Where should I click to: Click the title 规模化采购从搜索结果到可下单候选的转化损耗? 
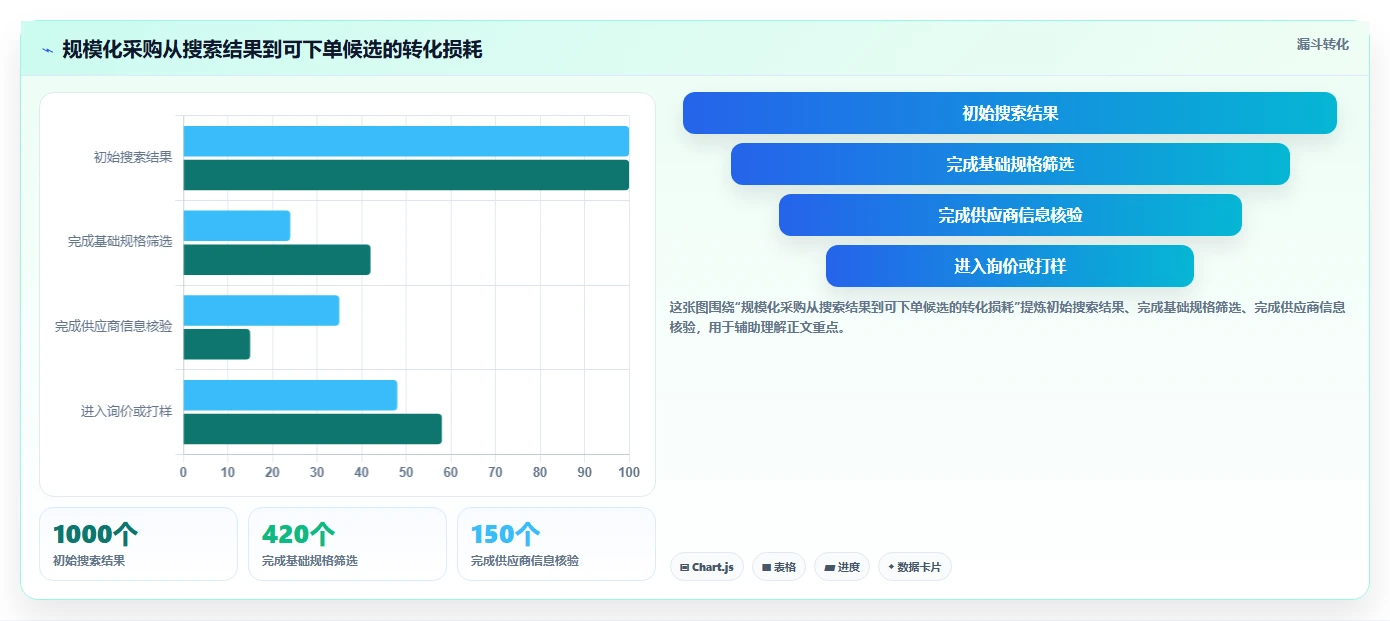pyautogui.click(x=272, y=49)
